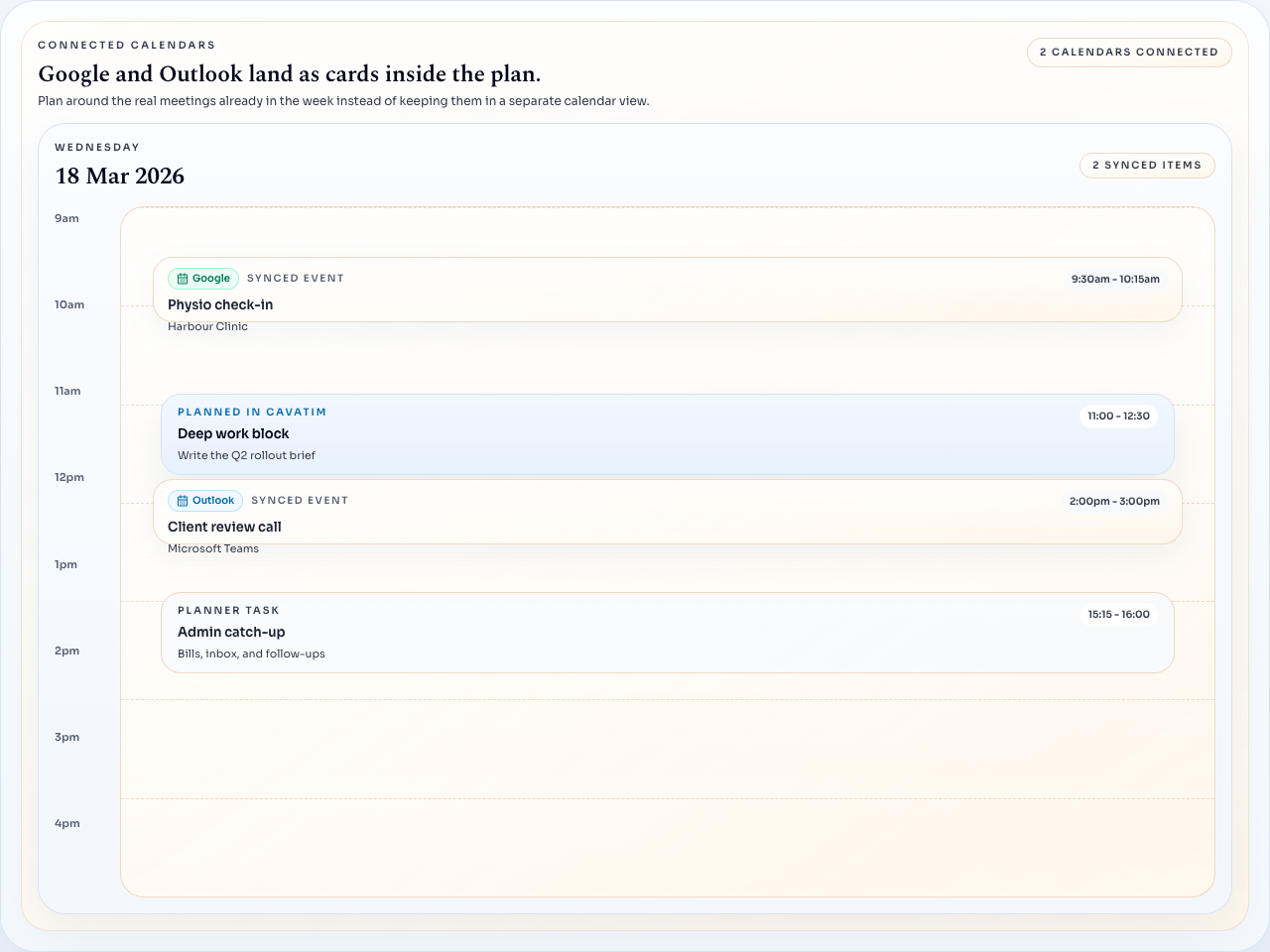This screenshot has width=1270, height=952.
Task: Click the WEDNESDAY day label
Action: 97,147
